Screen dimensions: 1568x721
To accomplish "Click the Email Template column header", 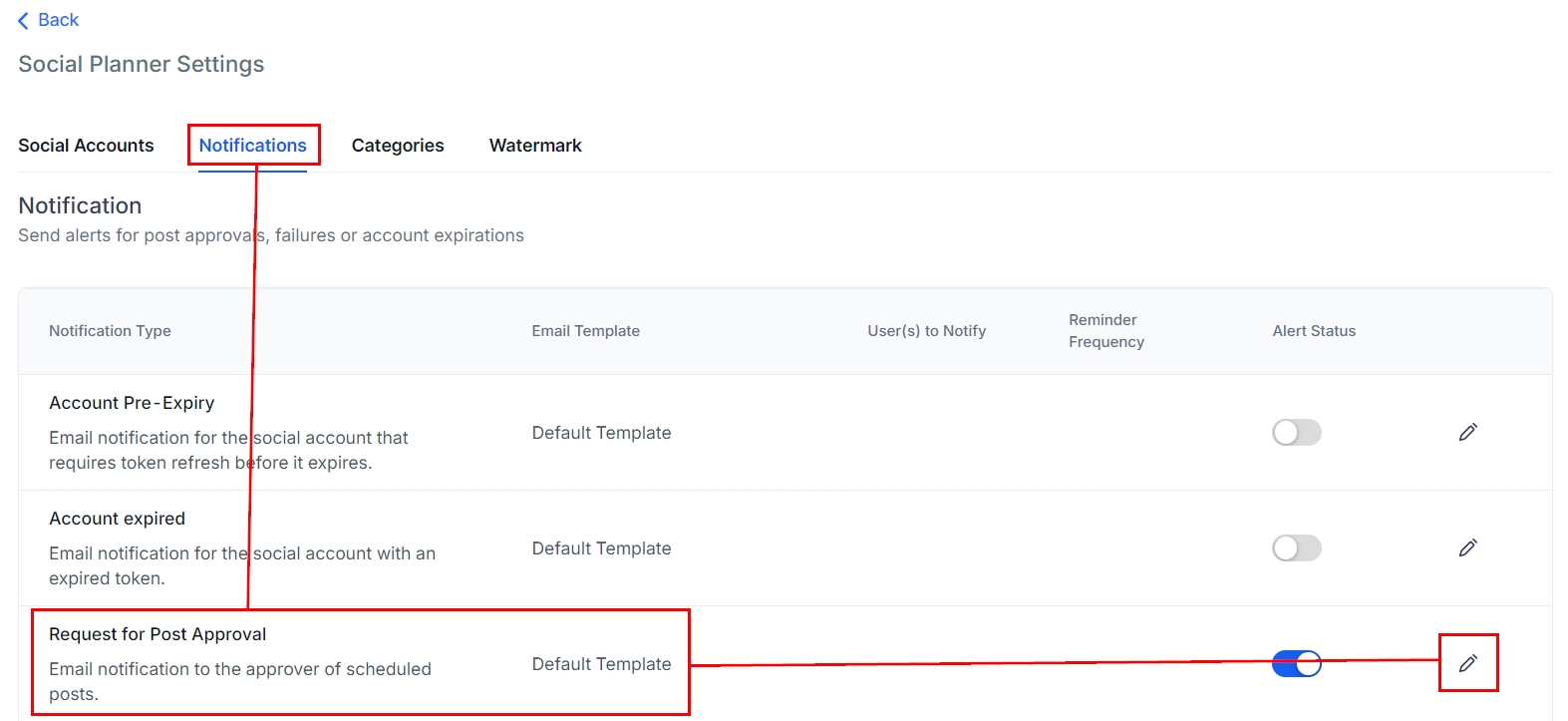I will point(585,331).
